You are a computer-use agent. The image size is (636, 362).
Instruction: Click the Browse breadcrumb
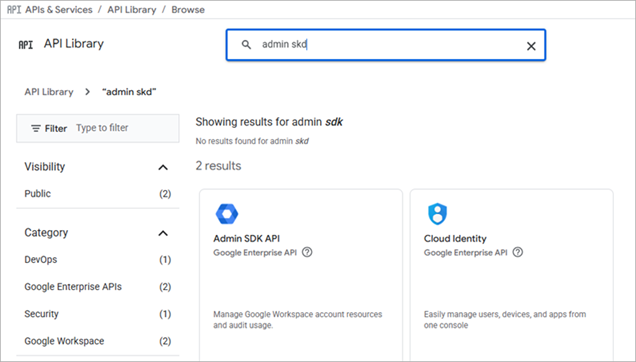coord(188,10)
